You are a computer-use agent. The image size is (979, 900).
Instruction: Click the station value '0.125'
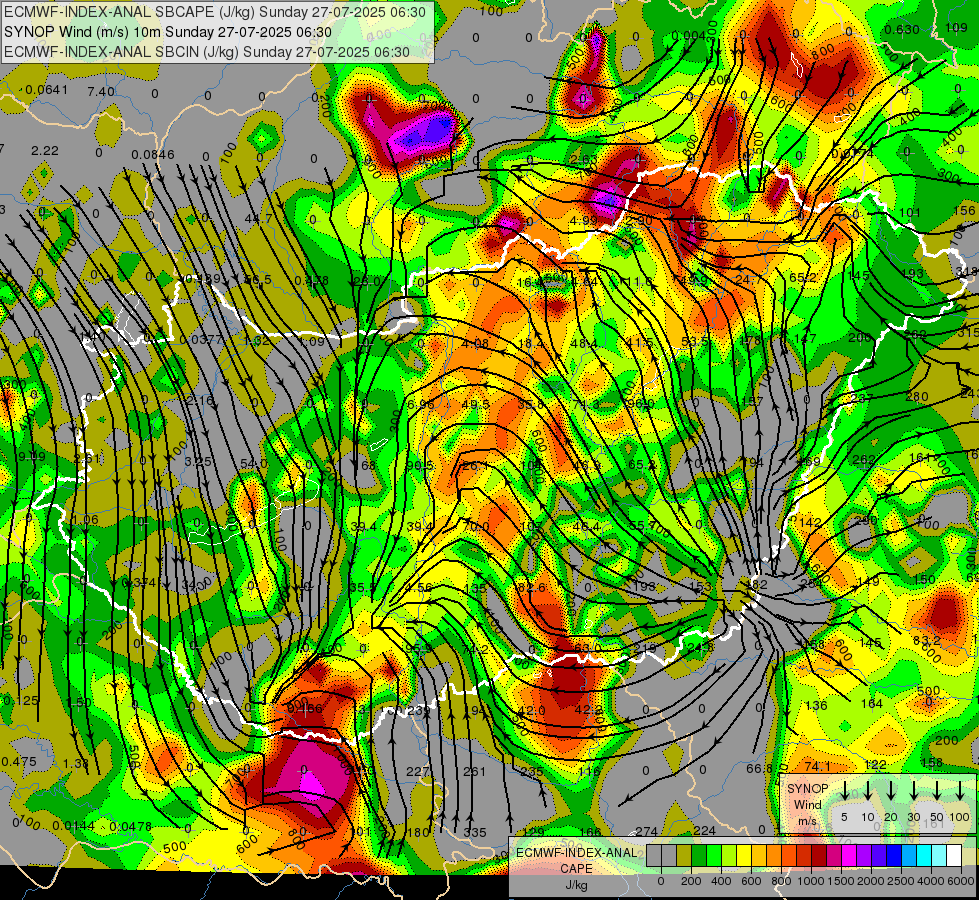coord(21,701)
